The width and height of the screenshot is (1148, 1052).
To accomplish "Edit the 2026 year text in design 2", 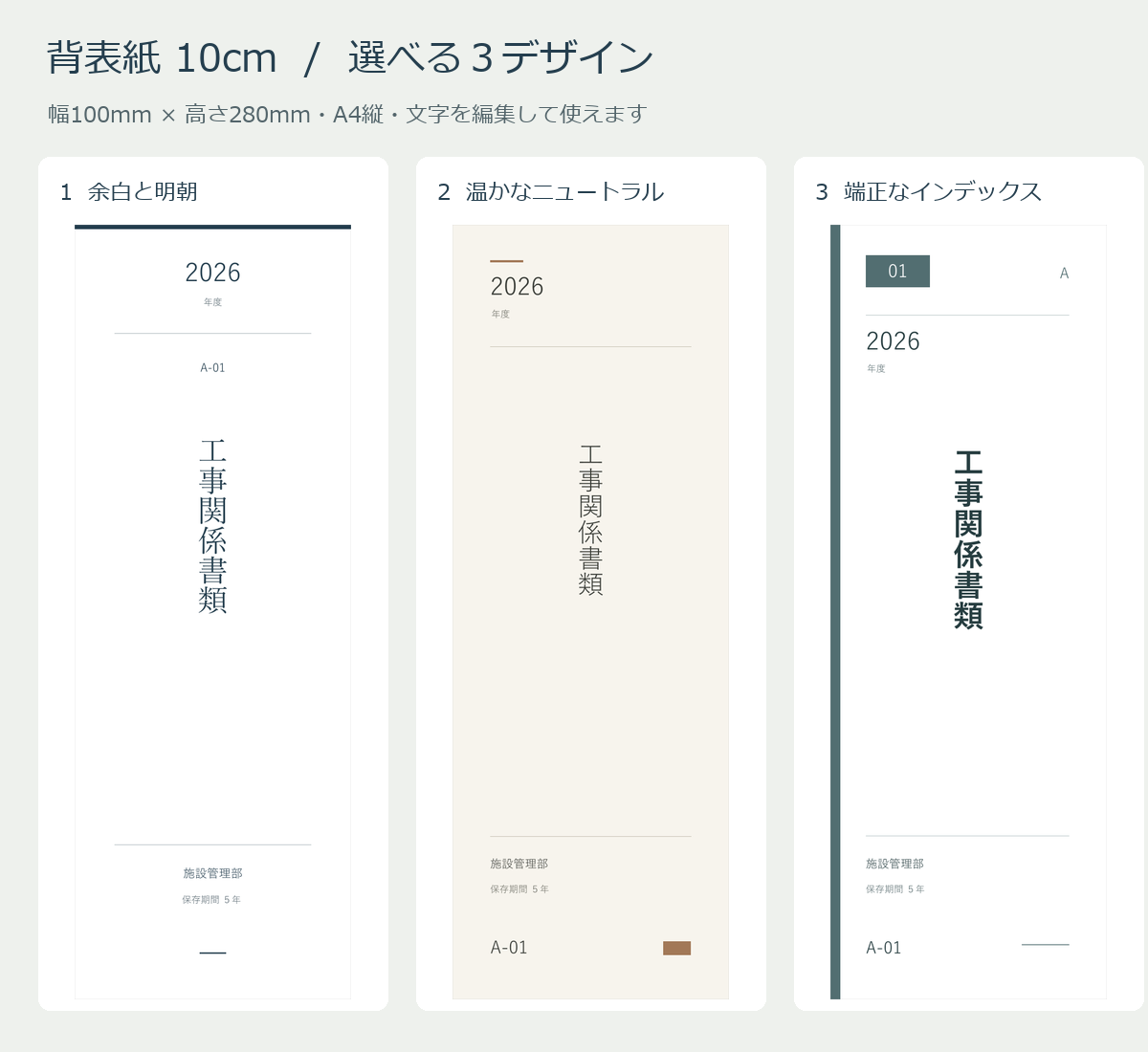I will (x=517, y=287).
